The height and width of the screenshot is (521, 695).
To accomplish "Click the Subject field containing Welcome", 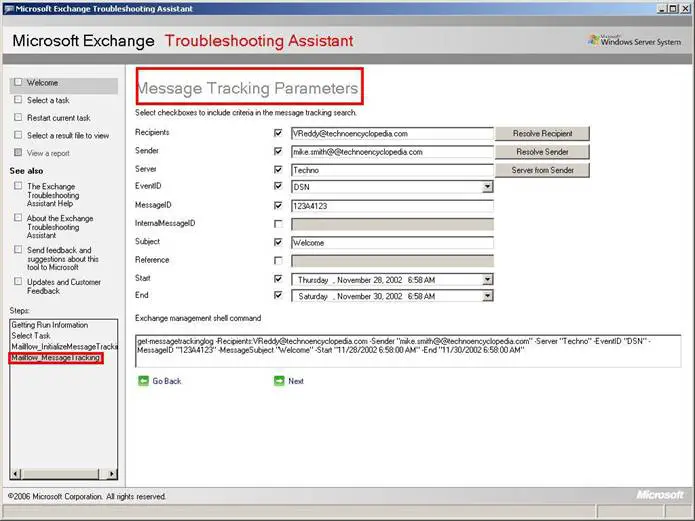I will click(x=392, y=243).
